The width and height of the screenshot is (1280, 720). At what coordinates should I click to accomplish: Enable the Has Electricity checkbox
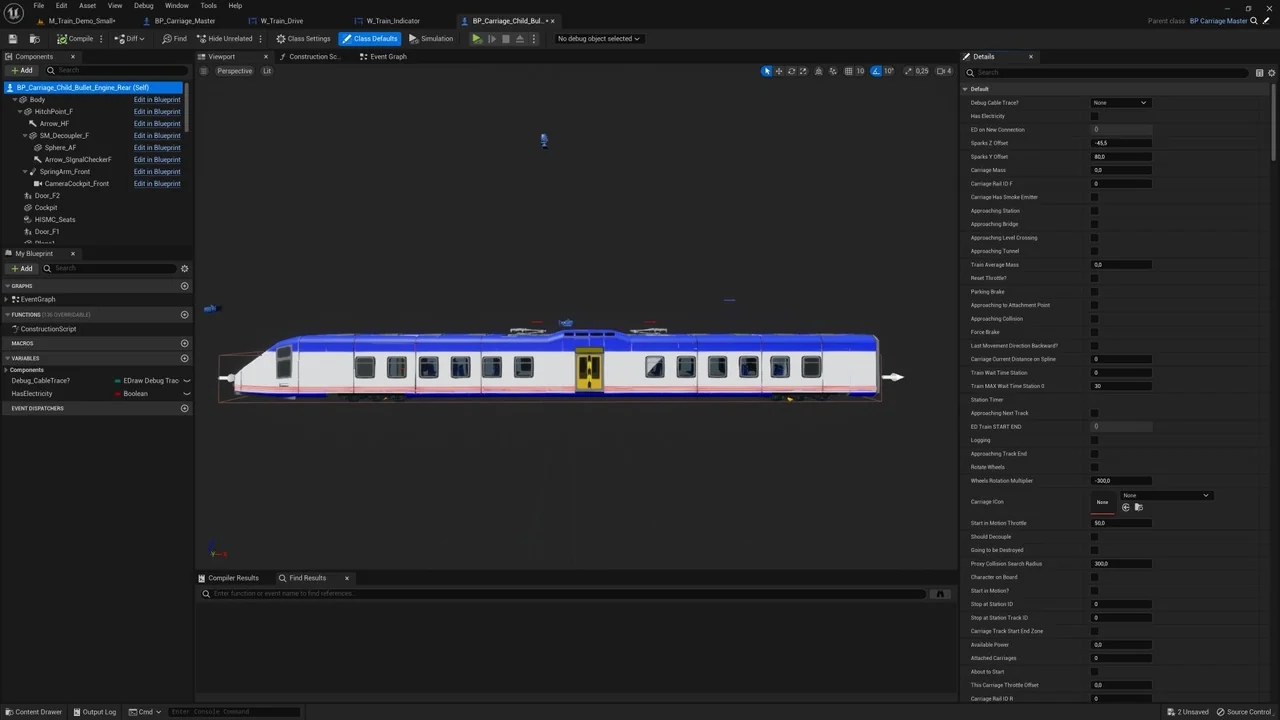(1095, 116)
